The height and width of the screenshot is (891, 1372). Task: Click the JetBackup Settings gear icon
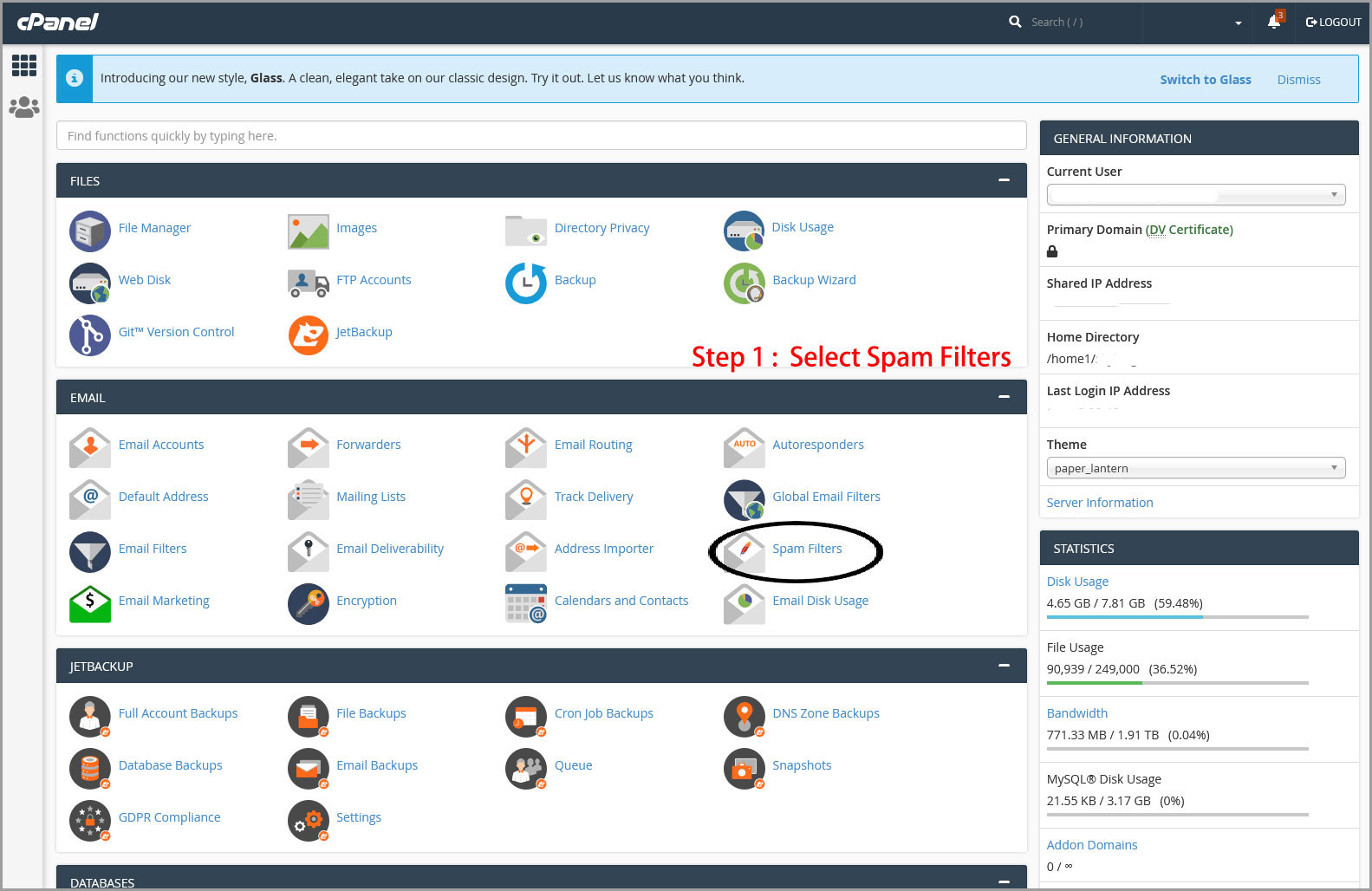click(309, 821)
